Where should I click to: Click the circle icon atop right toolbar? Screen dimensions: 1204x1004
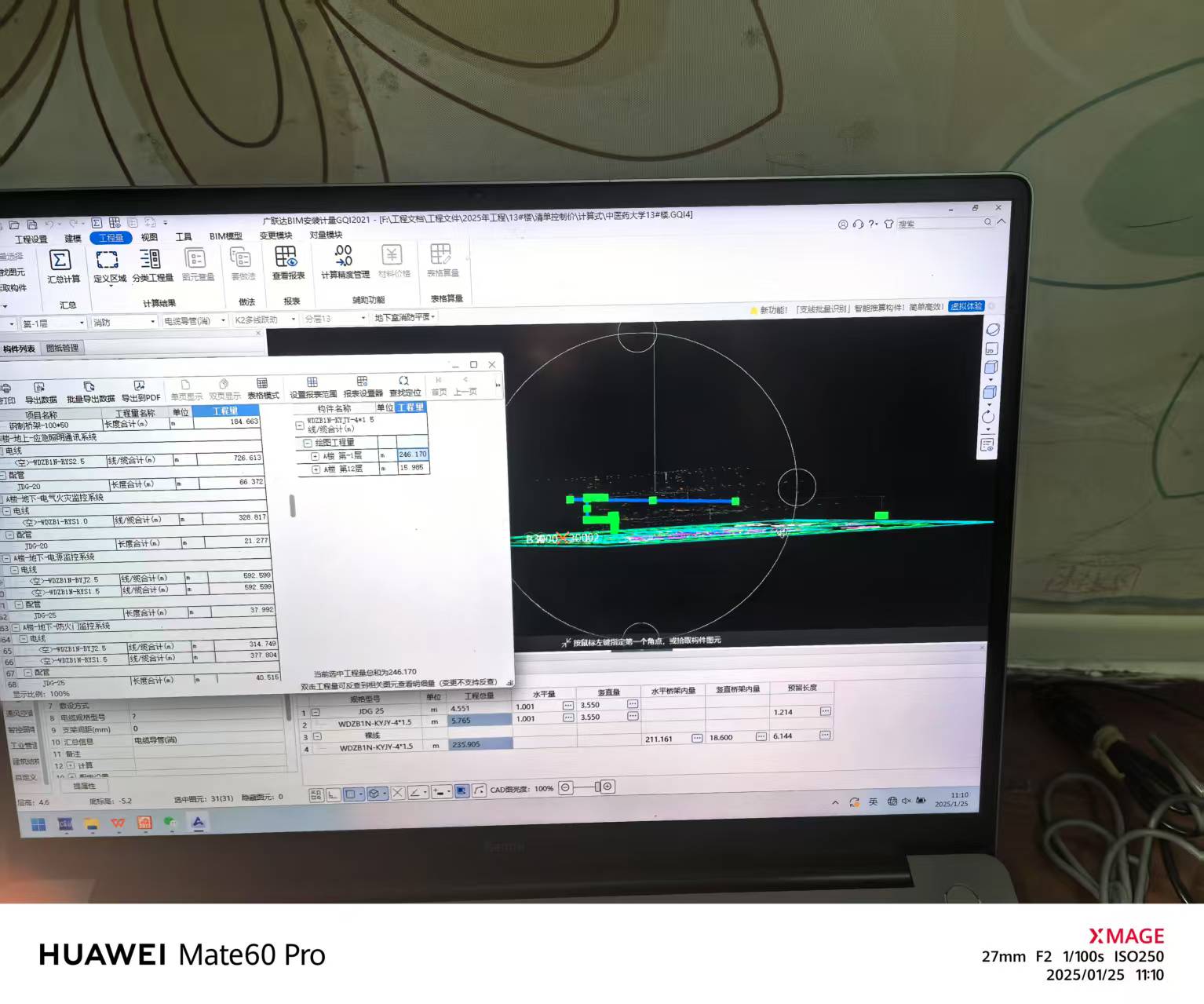click(x=993, y=329)
